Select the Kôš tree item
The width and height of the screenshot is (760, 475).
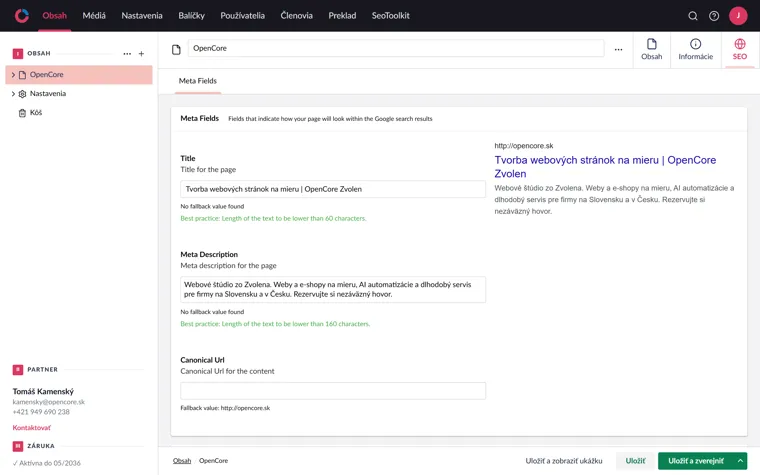tap(36, 113)
